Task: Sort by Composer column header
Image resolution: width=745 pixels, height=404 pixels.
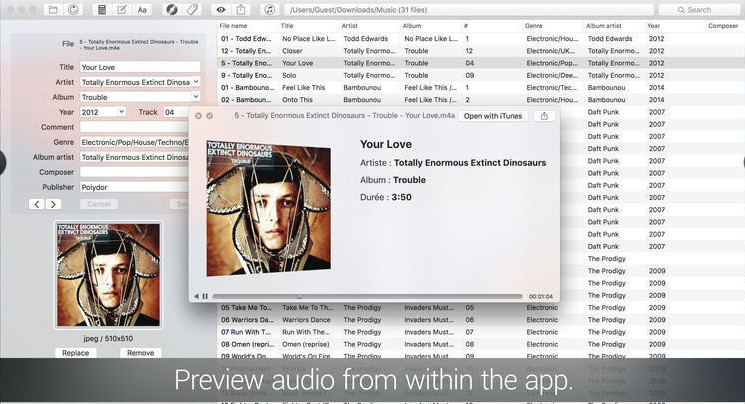Action: (723, 26)
